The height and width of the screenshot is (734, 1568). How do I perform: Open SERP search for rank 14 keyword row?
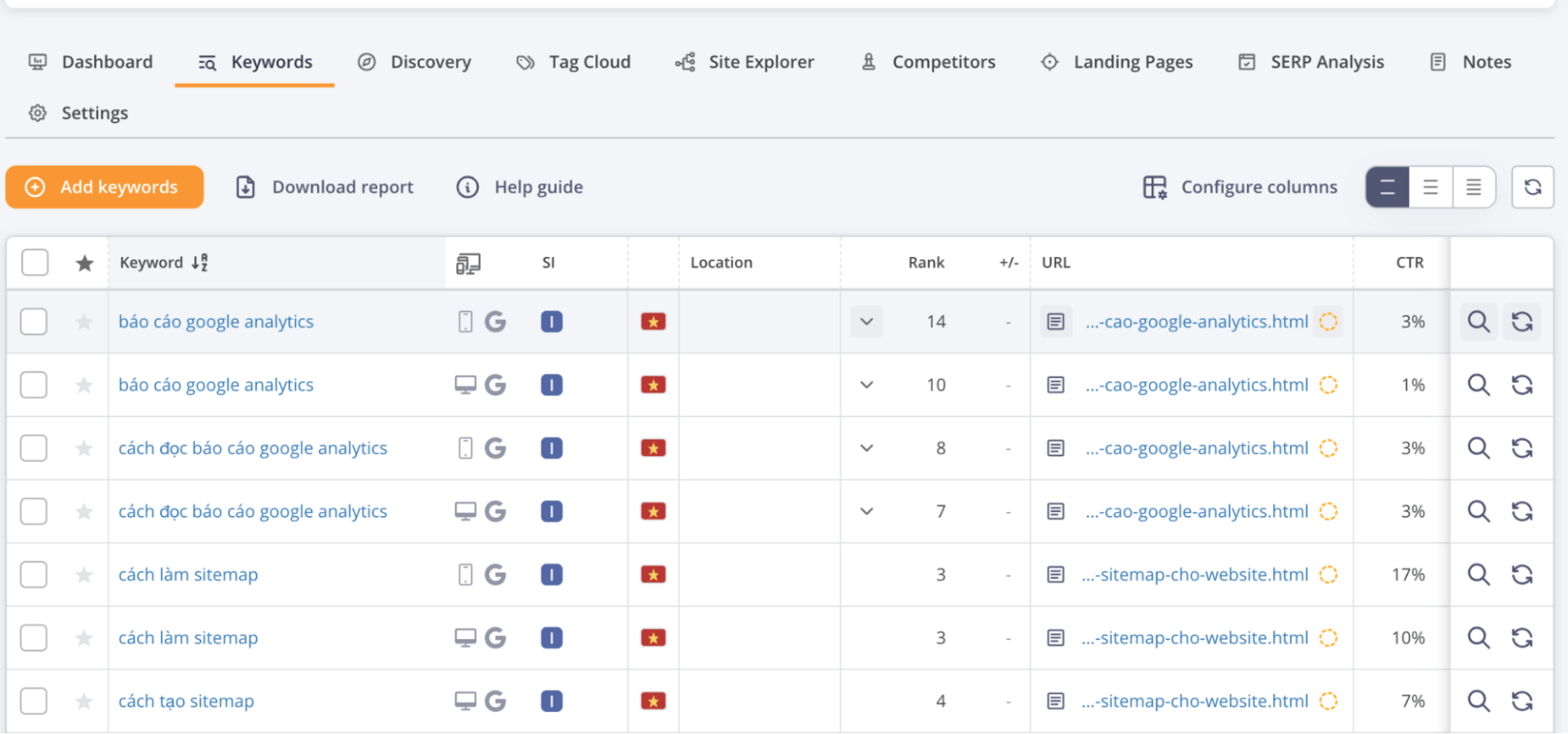click(1478, 322)
